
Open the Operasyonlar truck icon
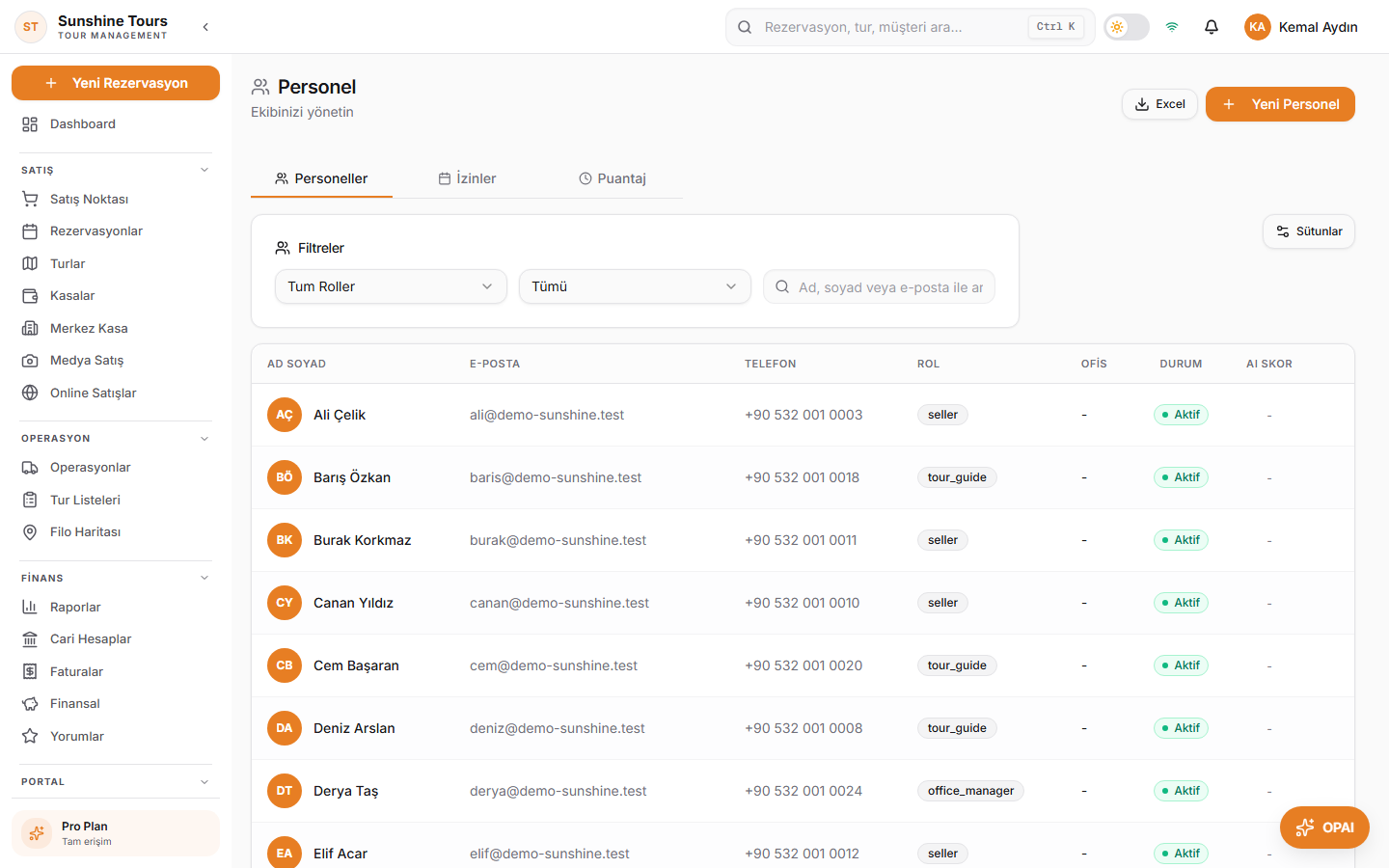click(x=30, y=468)
